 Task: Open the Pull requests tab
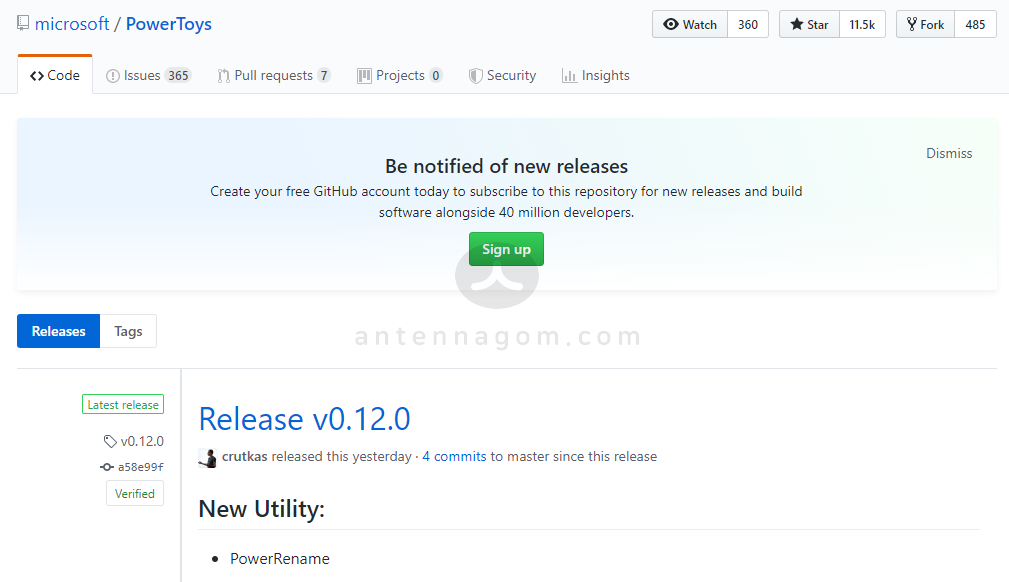click(274, 75)
